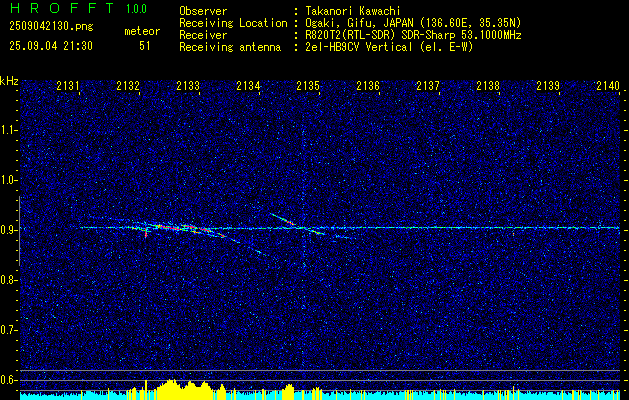Click the yellow power peak under 2135
Screen dimensions: 629x400
pos(288,392)
